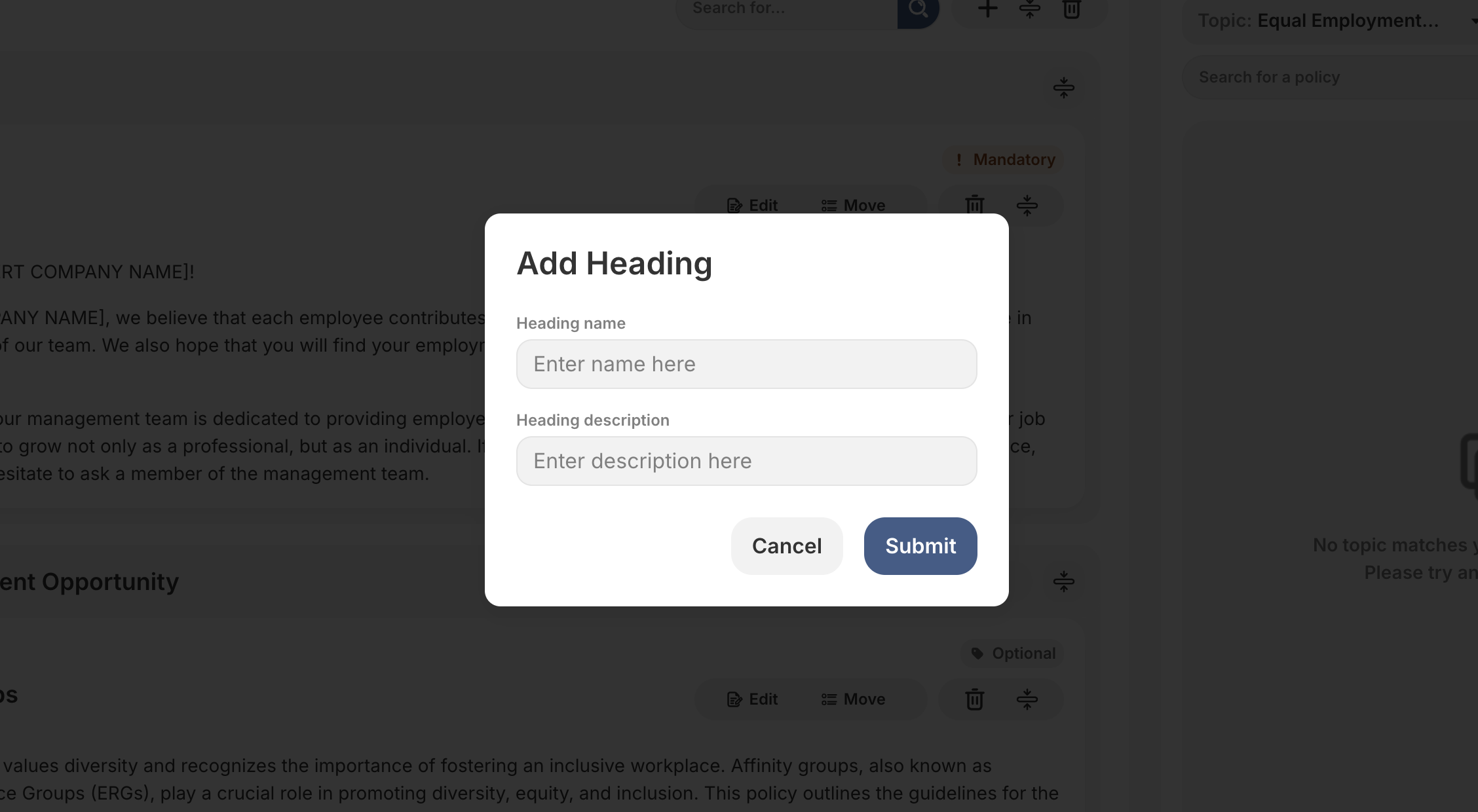Viewport: 1478px width, 812px height.
Task: Focus the Heading name input field
Action: pos(747,363)
